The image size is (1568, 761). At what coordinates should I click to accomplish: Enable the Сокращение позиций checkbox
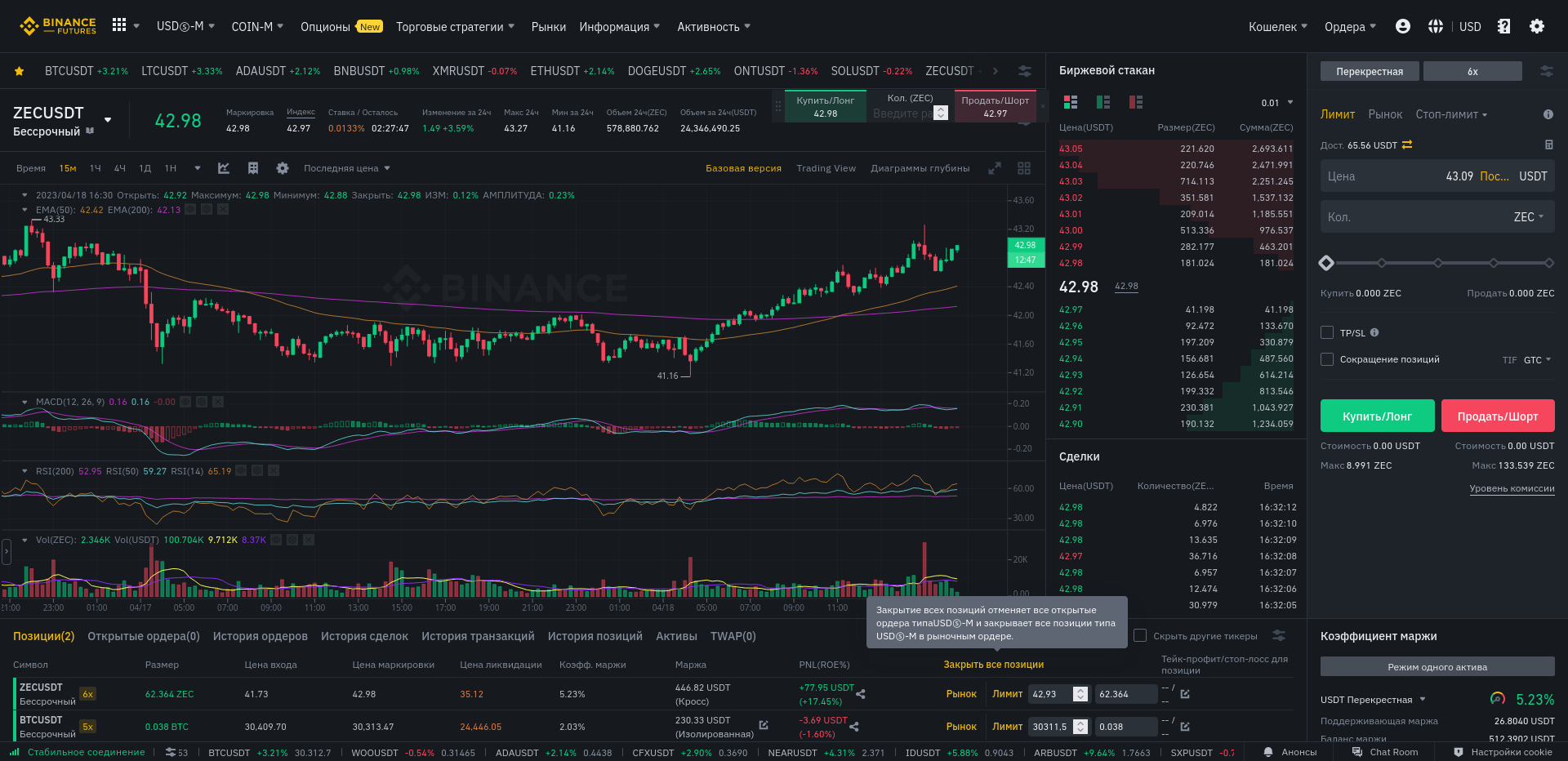click(1327, 359)
